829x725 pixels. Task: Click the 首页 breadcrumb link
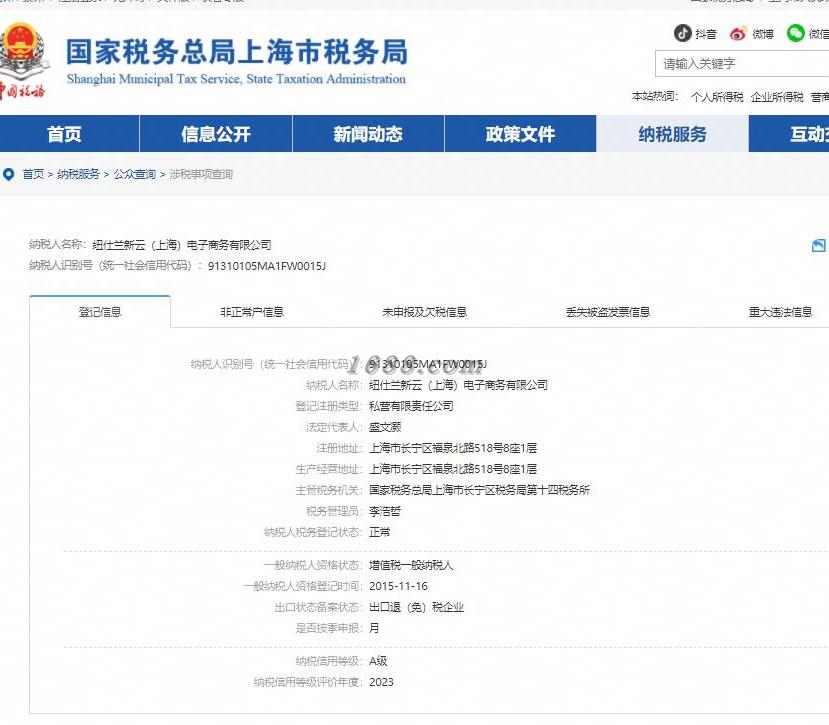point(33,174)
